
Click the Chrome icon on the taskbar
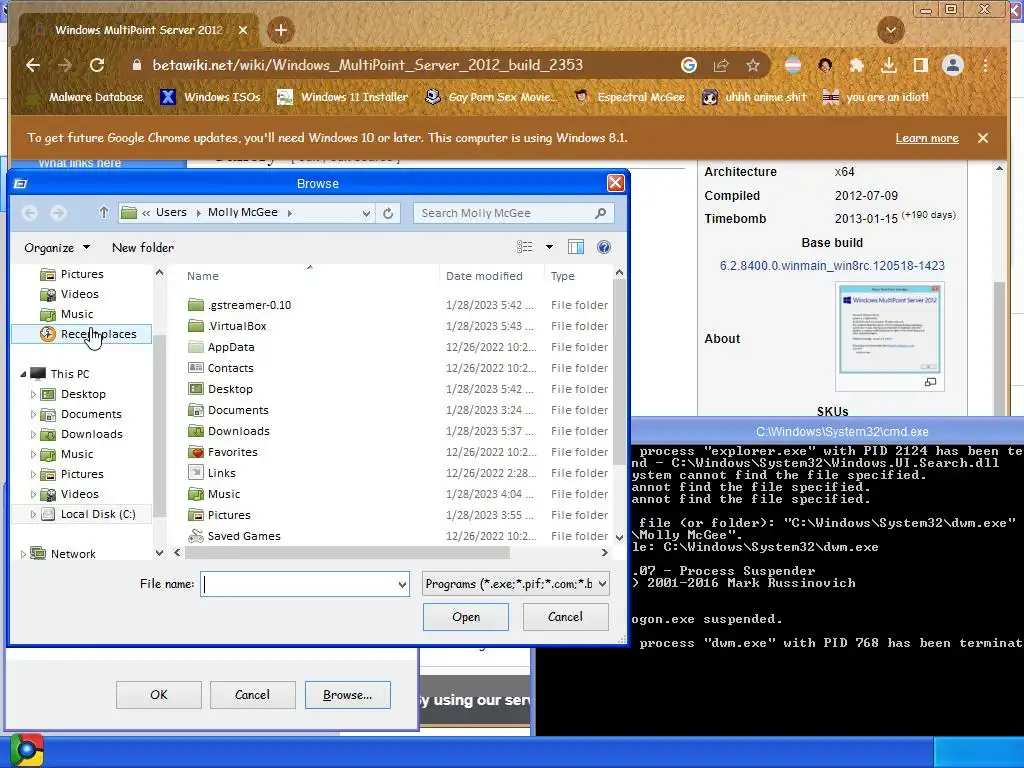25,750
